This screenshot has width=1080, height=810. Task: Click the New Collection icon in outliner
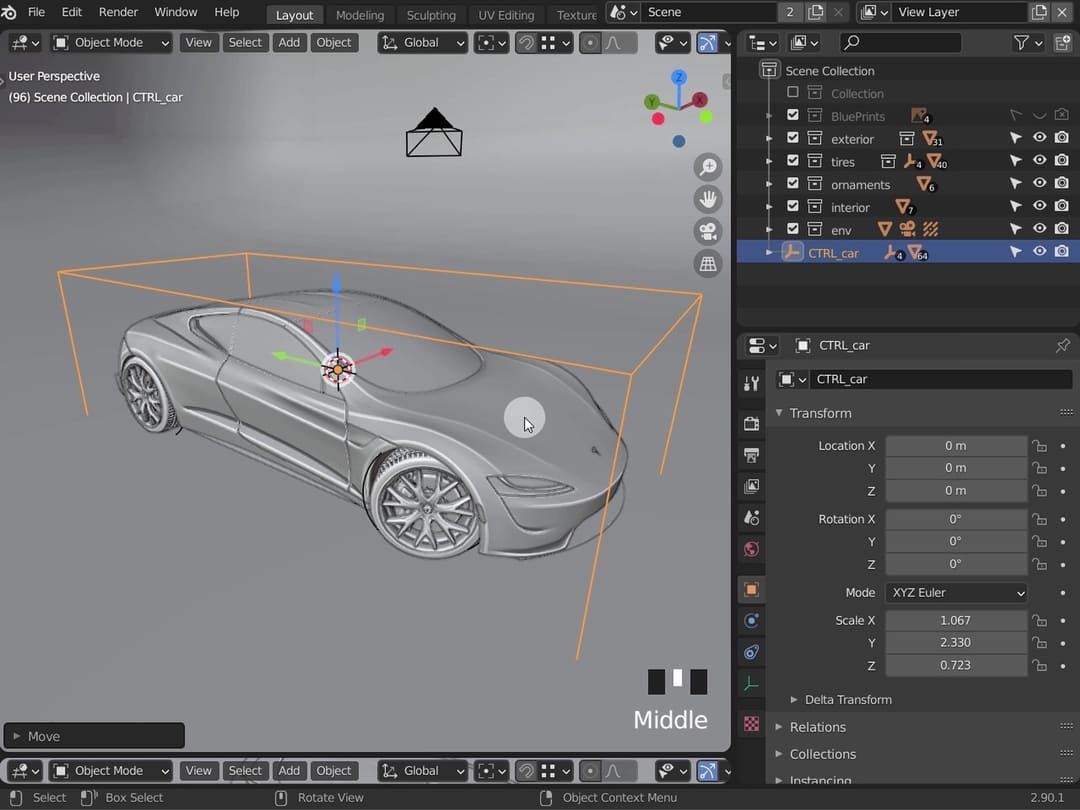(1062, 42)
